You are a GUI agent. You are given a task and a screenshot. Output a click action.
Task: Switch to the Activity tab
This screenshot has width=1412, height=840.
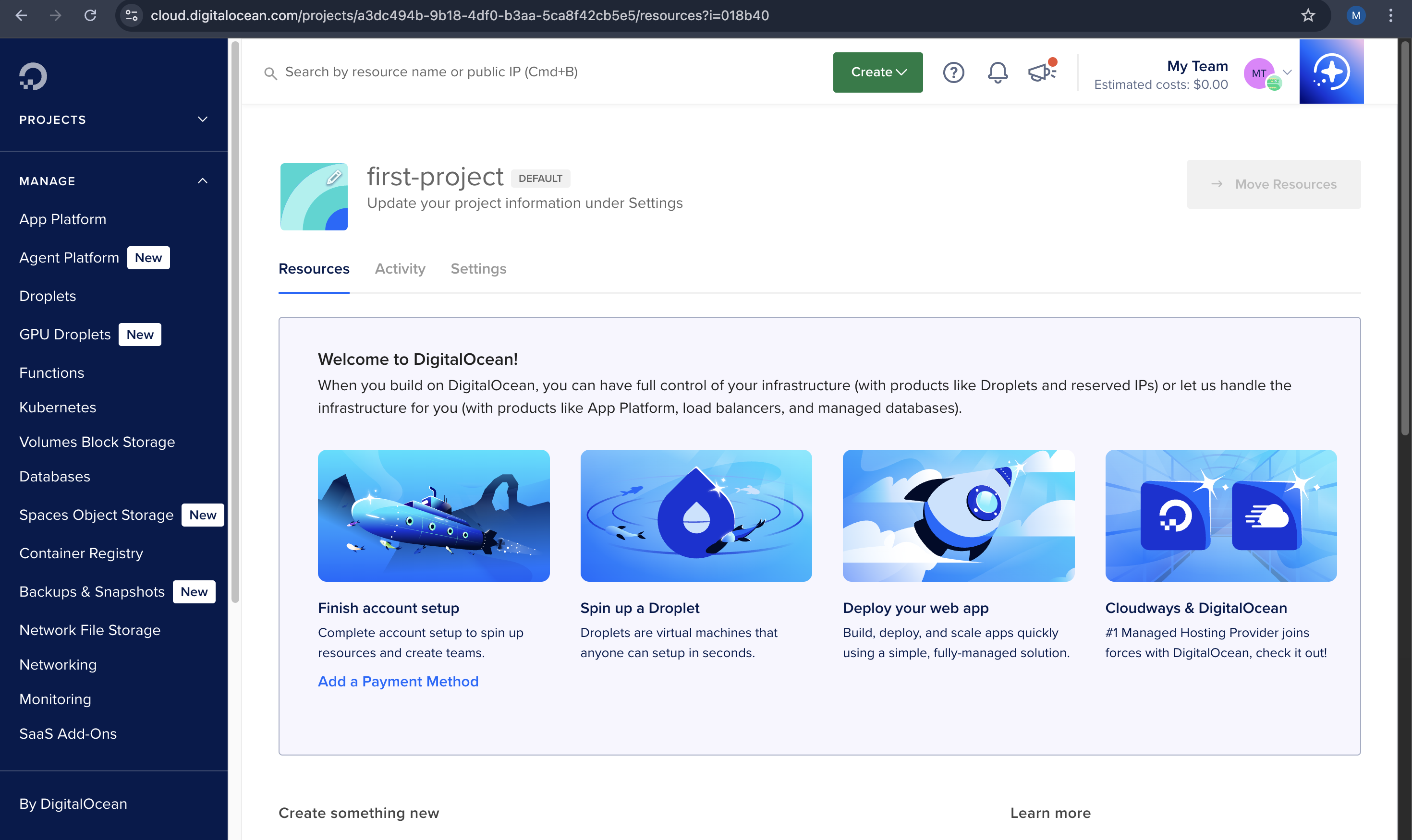coord(400,269)
